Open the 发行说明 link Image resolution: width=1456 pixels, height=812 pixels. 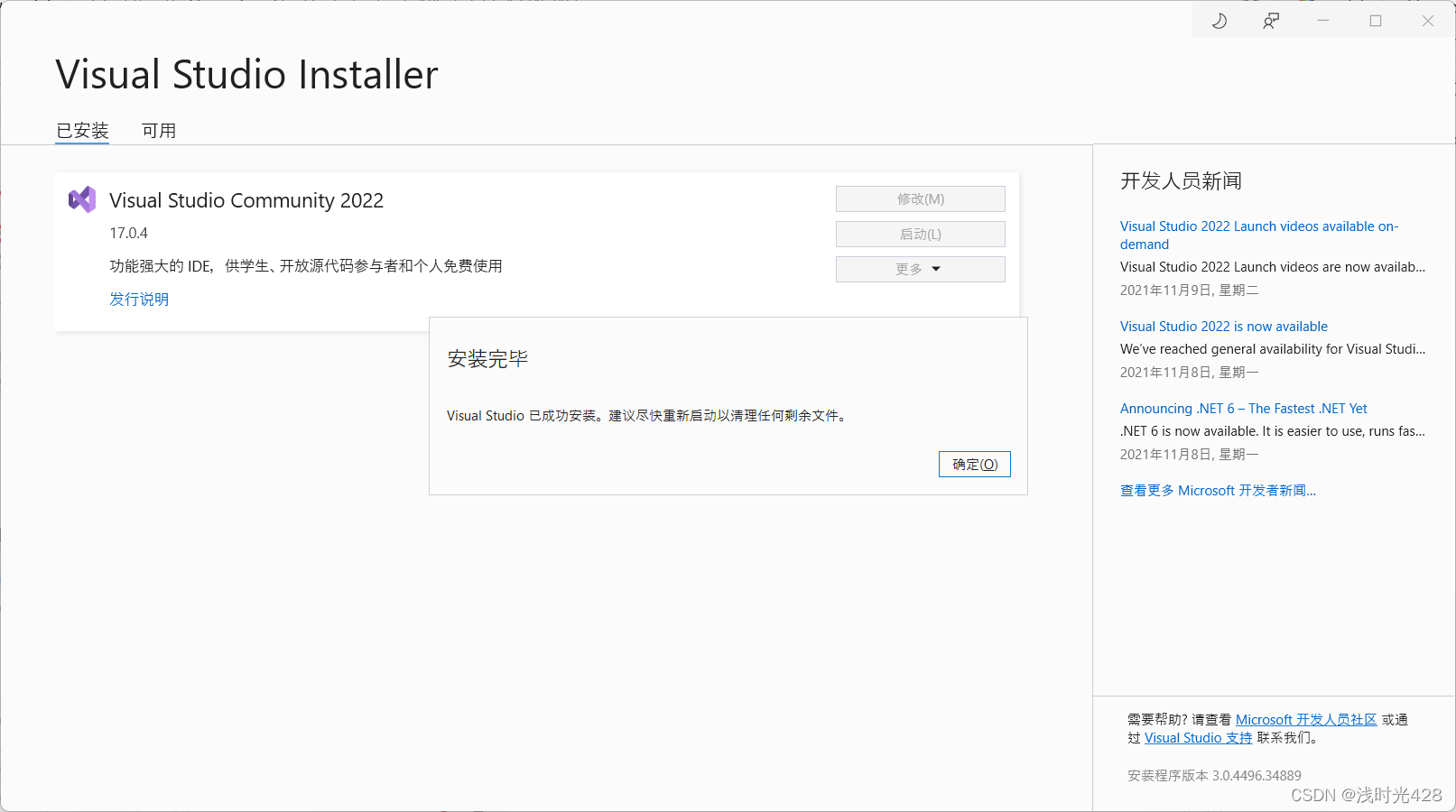tap(139, 299)
